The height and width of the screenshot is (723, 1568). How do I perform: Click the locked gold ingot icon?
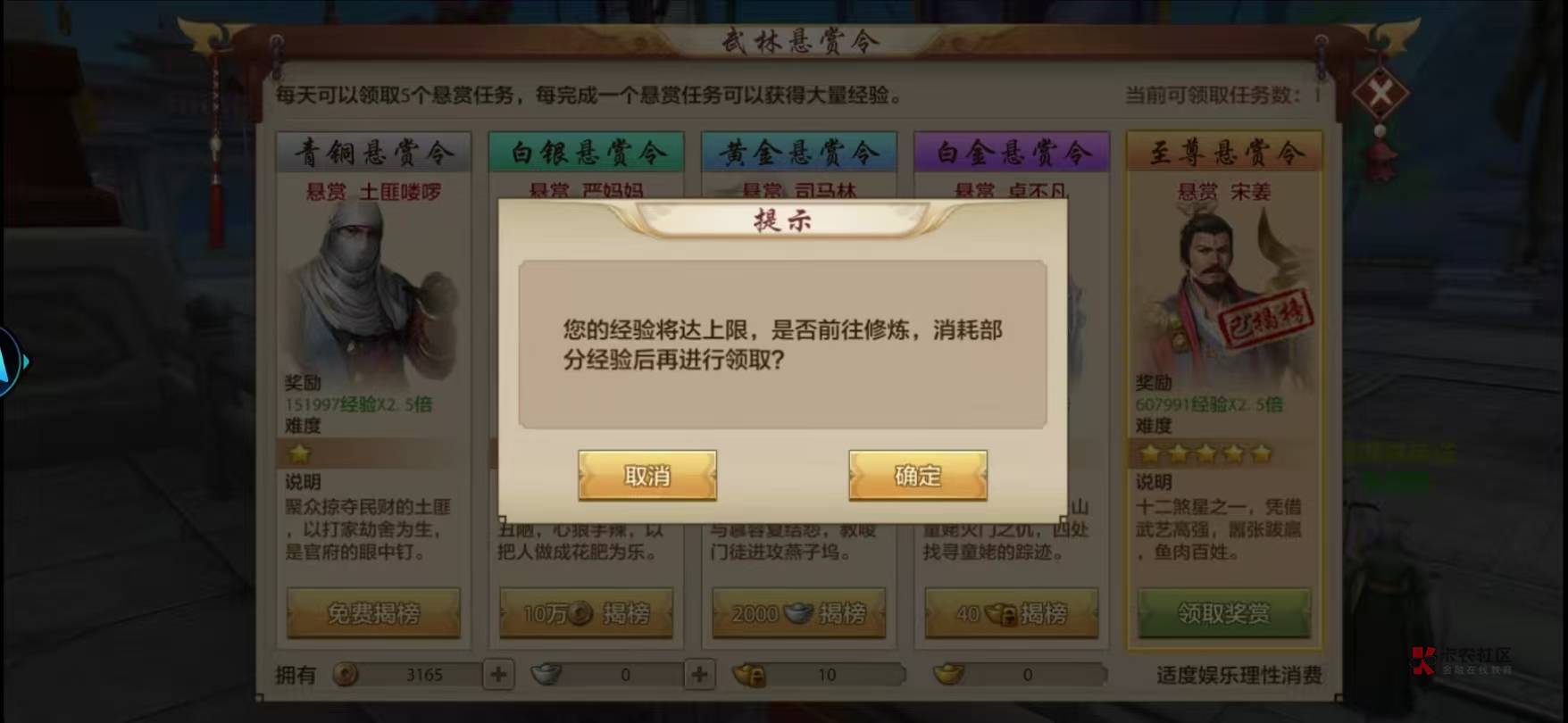[x=749, y=675]
